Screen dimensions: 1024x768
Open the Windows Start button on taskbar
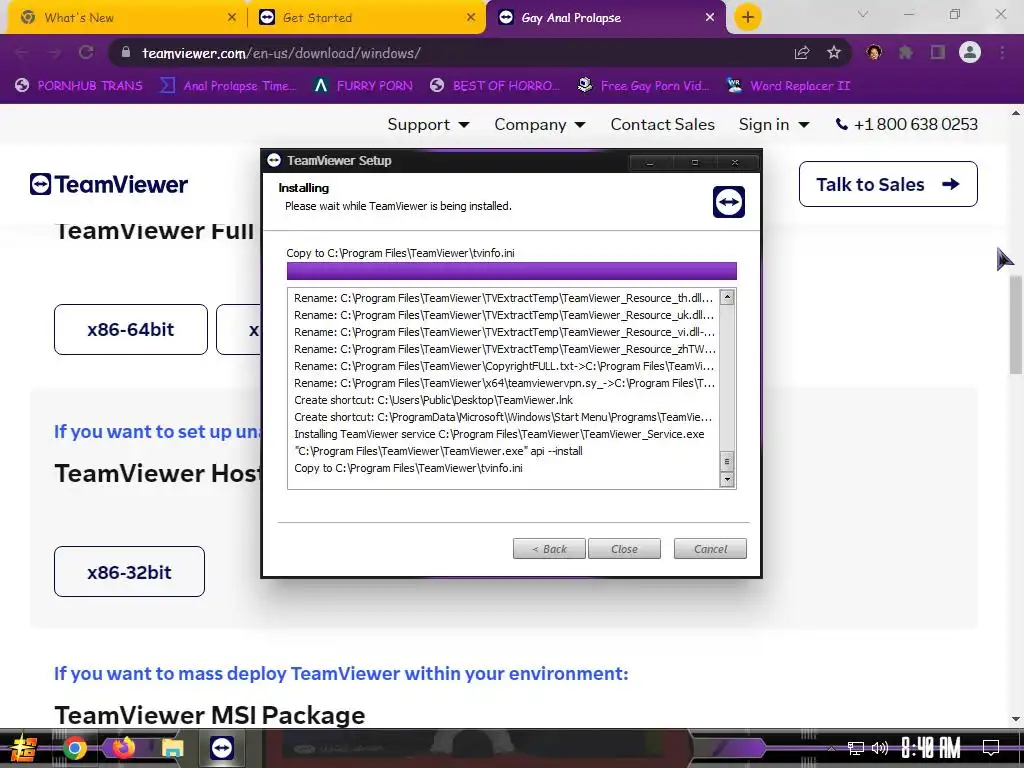[24, 748]
